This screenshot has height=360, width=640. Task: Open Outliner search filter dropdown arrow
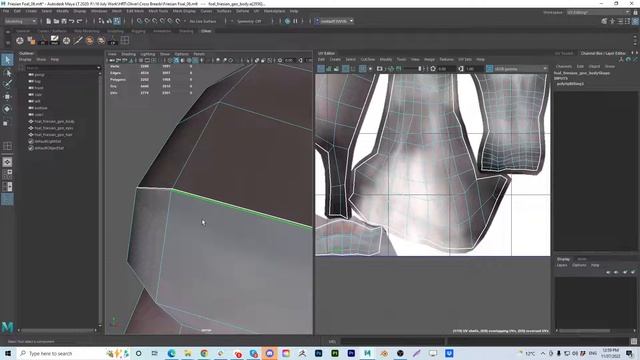pyautogui.click(x=98, y=68)
